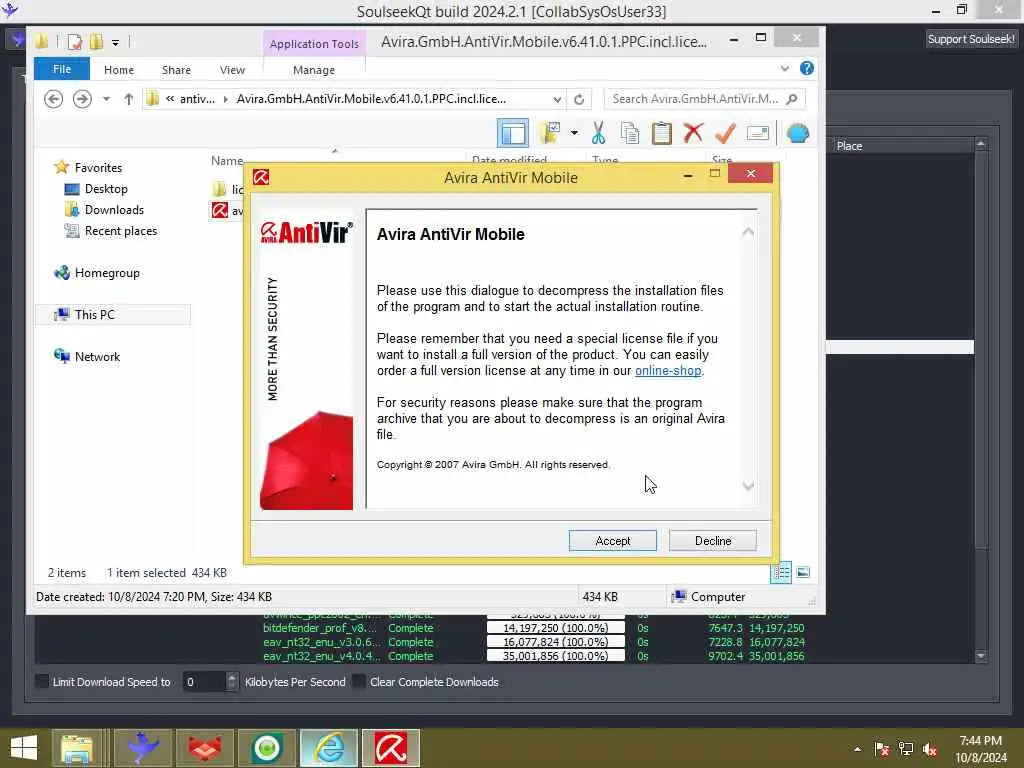Viewport: 1024px width, 768px height.
Task: Click the Explorer Help question mark icon
Action: coord(807,69)
